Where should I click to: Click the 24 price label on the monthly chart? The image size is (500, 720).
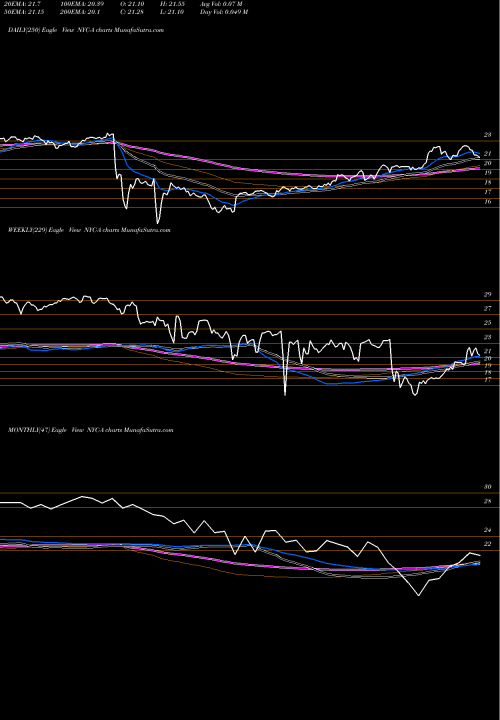click(487, 530)
